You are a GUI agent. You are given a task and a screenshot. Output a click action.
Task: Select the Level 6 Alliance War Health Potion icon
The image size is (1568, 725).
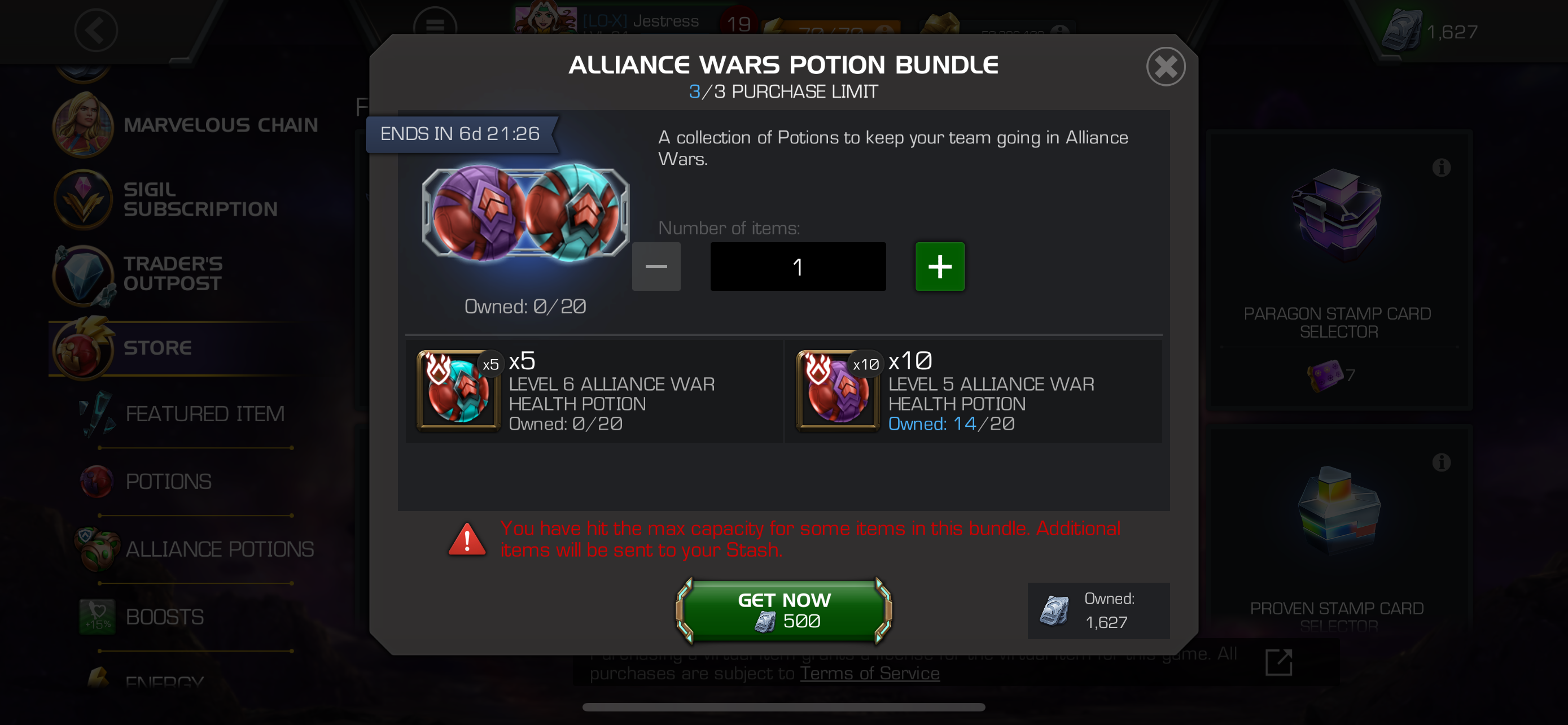(x=458, y=390)
